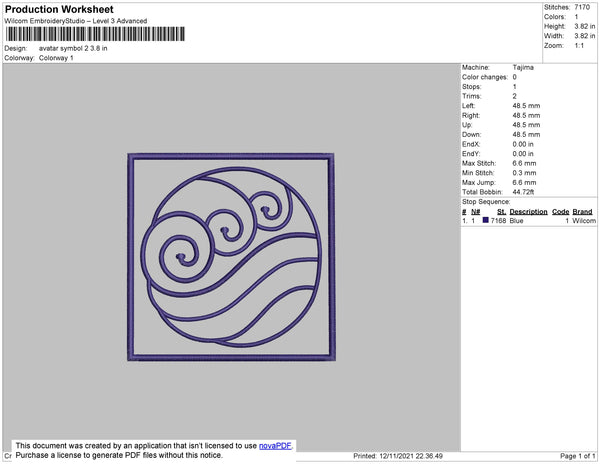Viewport: 600px width, 464px height.
Task: Click the 'Stop Sequence:' heading
Action: pyautogui.click(x=486, y=202)
